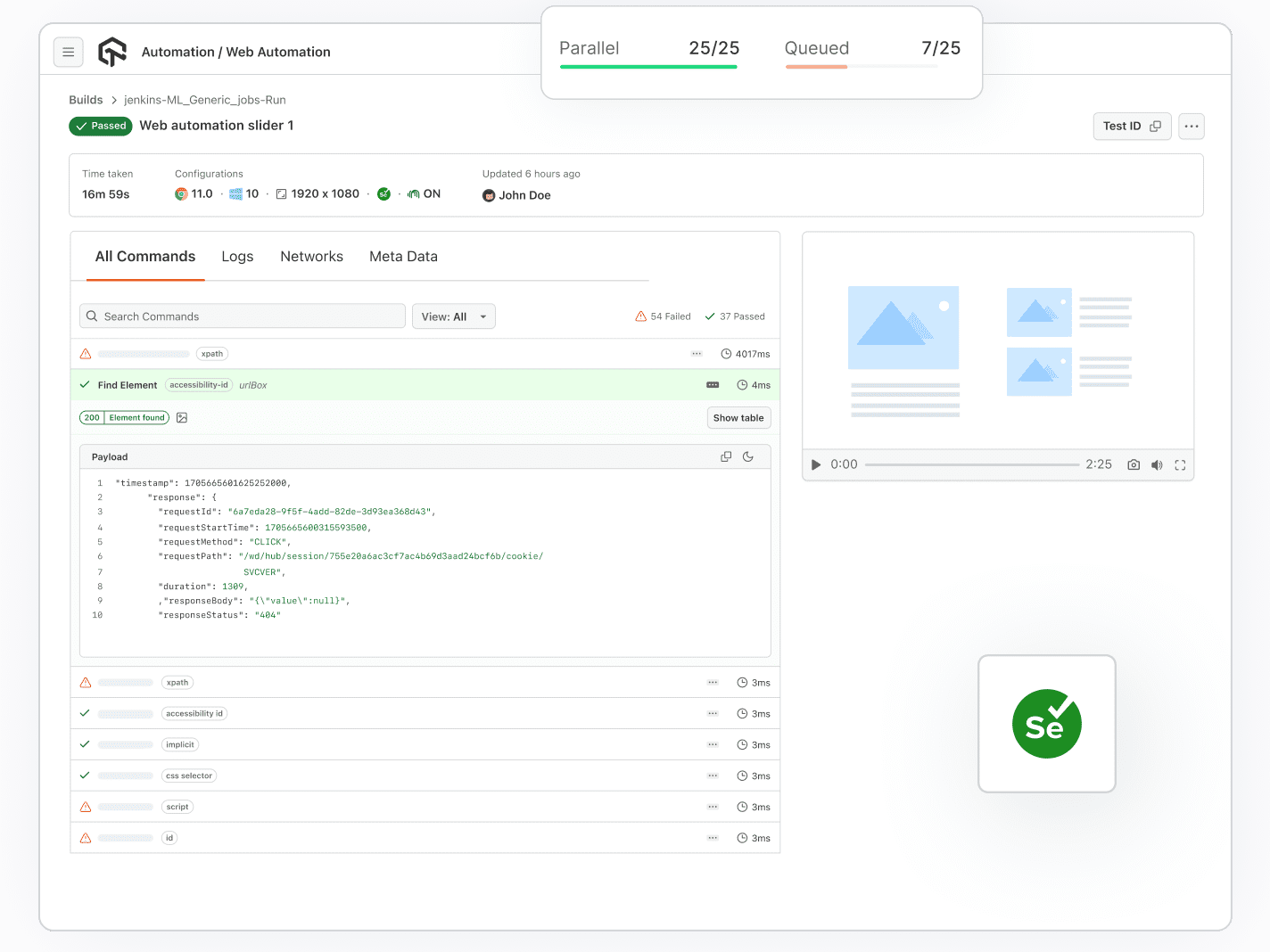
Task: Toggle the ON network capture setting
Action: click(x=424, y=193)
